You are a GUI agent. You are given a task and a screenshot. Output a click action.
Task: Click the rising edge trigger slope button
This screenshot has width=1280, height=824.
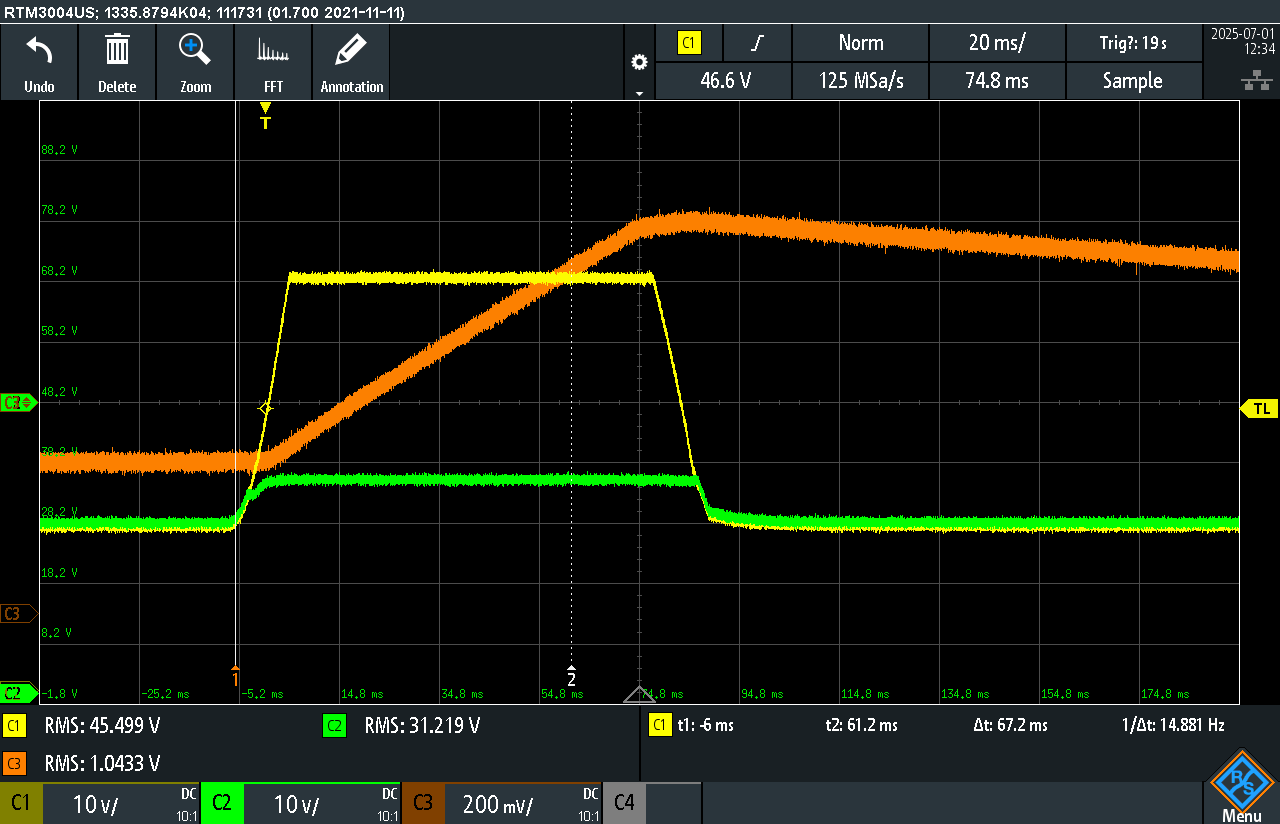[x=758, y=43]
